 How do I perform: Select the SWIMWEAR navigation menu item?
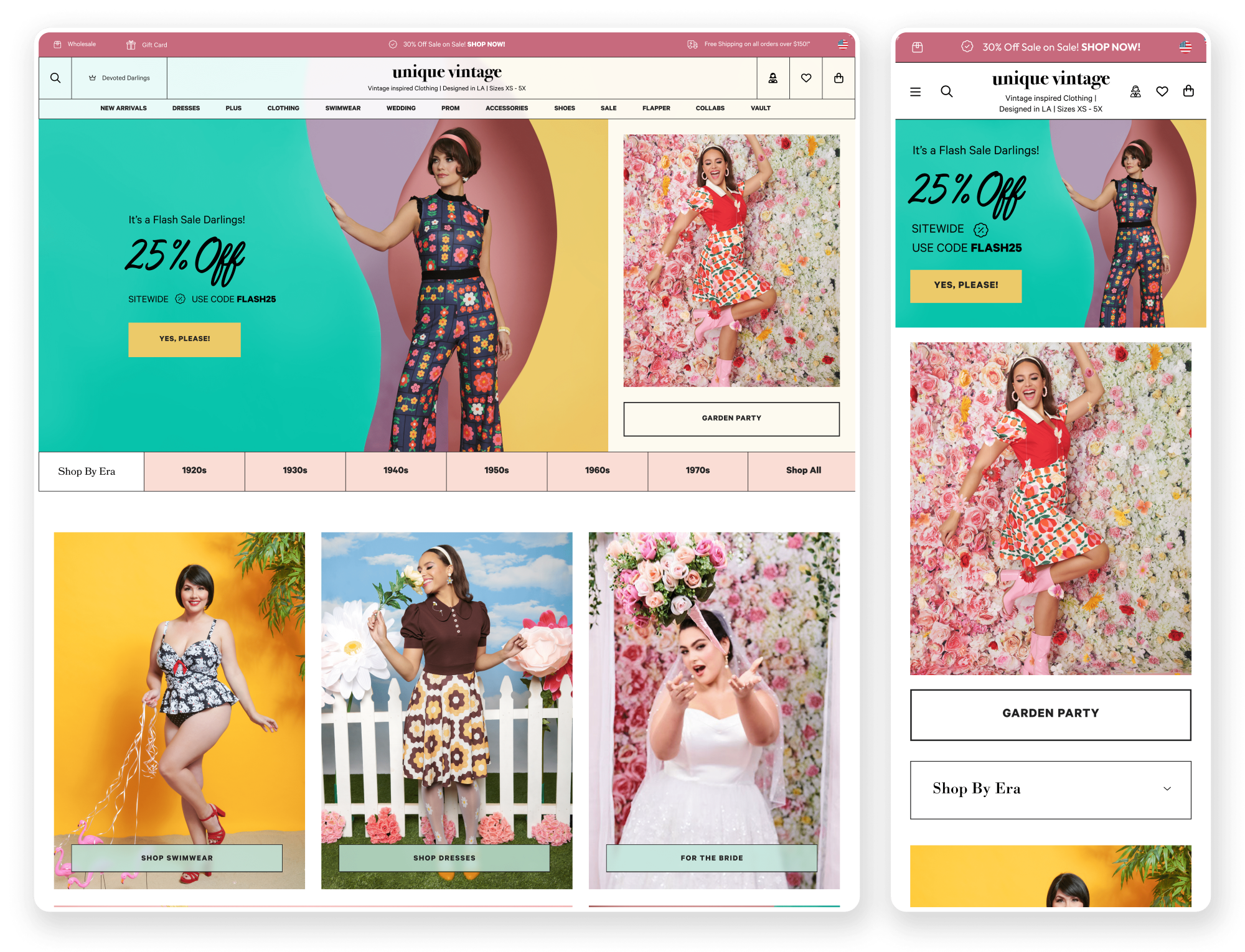(342, 108)
